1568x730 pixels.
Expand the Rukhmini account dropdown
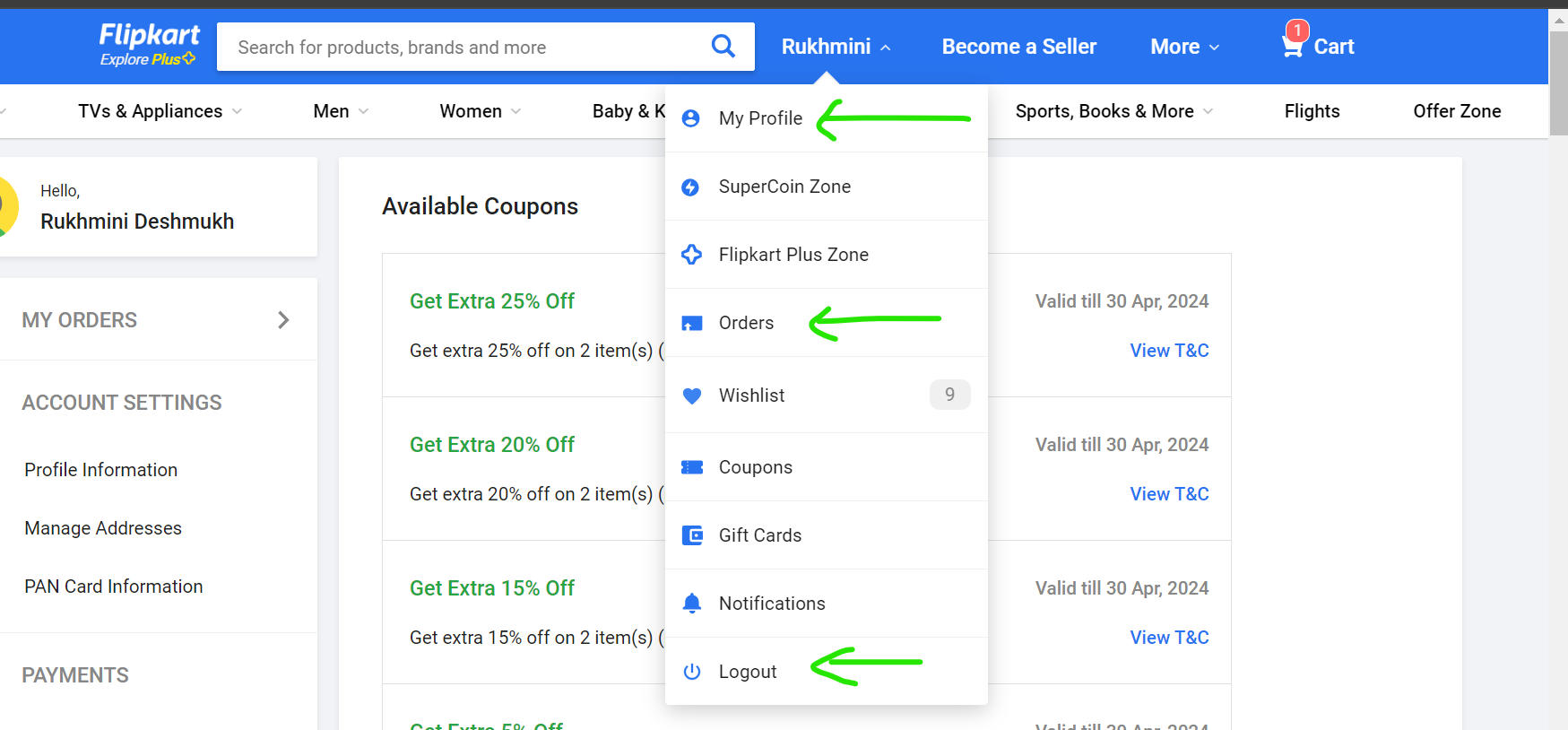tap(836, 47)
